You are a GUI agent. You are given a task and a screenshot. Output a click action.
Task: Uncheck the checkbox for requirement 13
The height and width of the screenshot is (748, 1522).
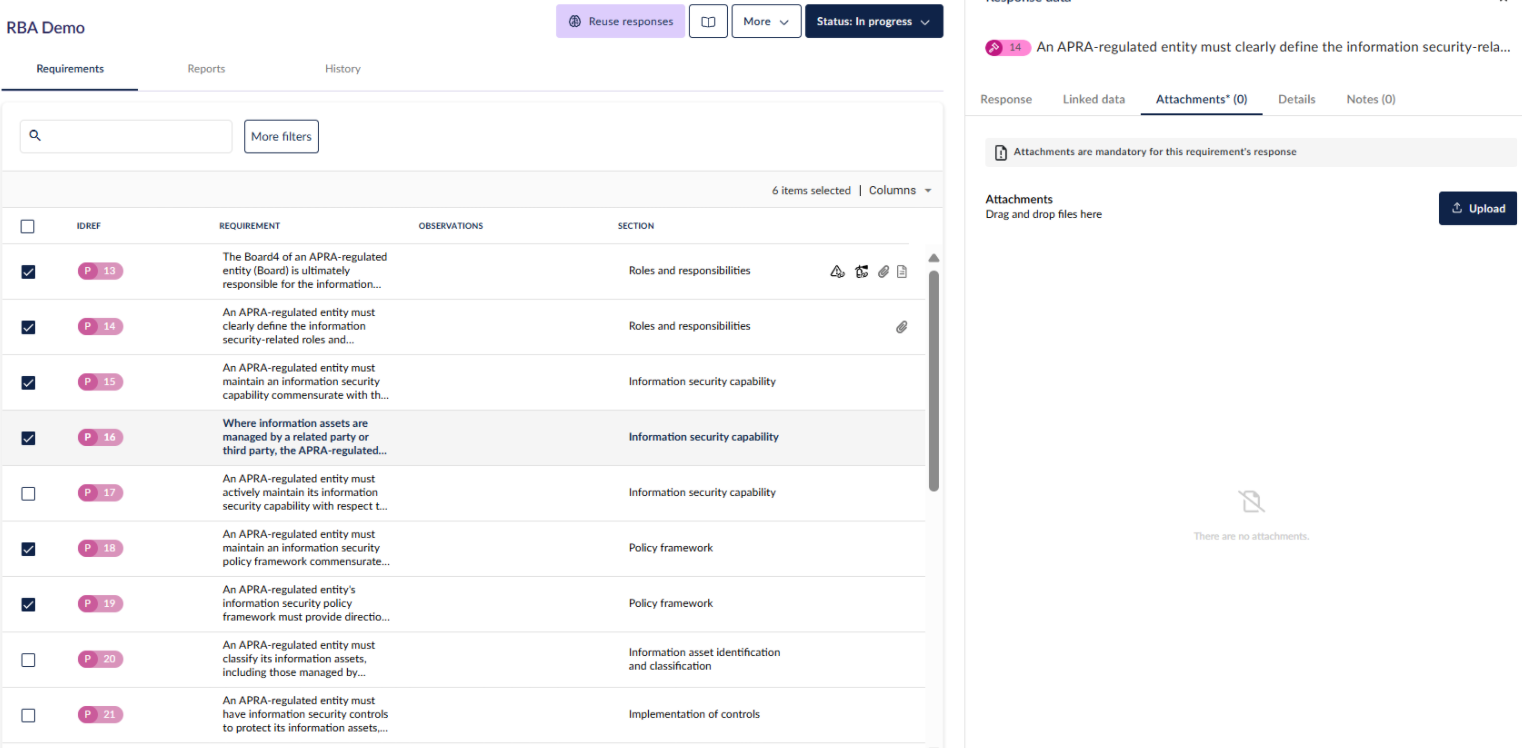28,271
